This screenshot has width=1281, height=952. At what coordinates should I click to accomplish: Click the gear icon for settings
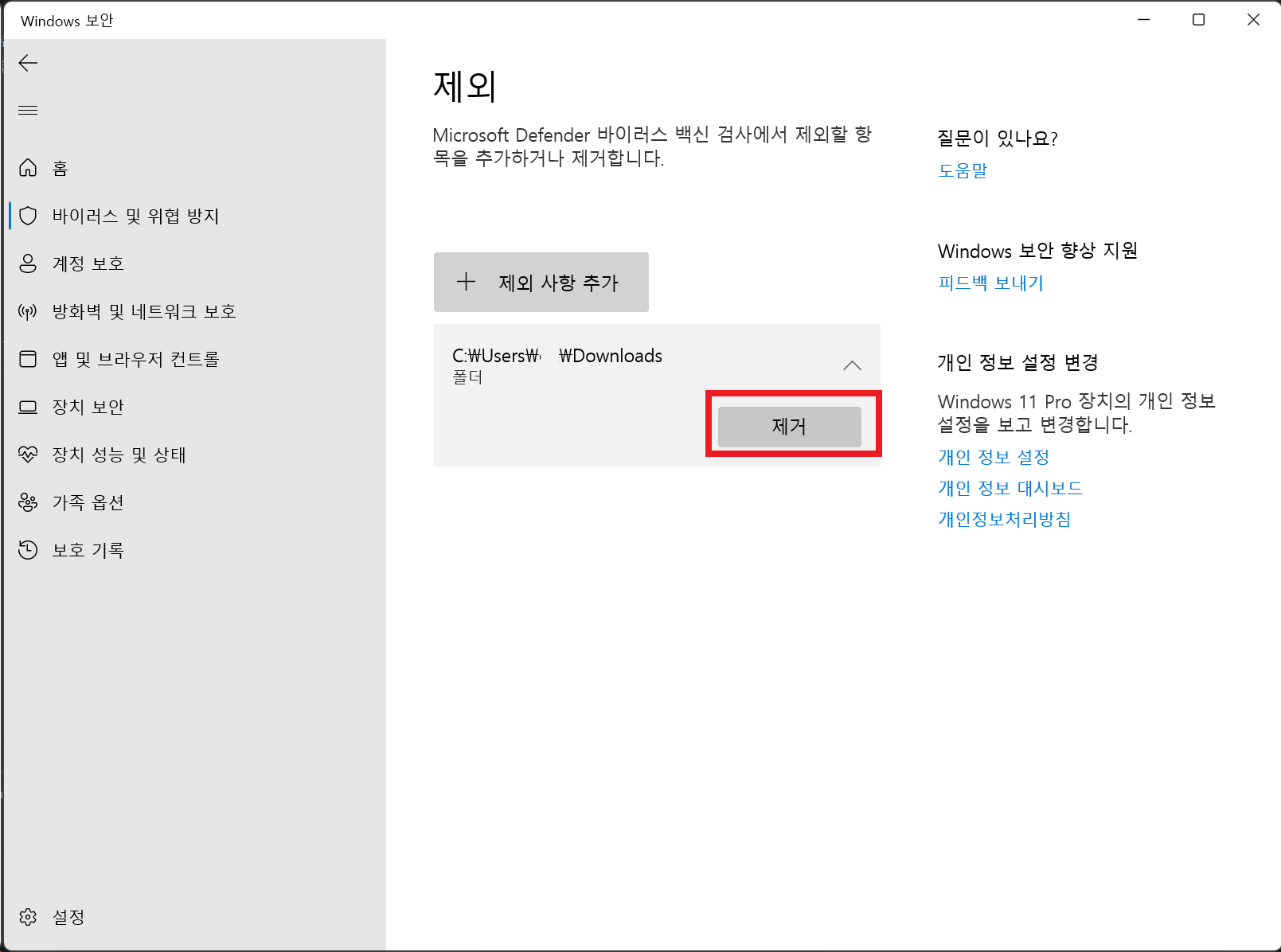[28, 917]
